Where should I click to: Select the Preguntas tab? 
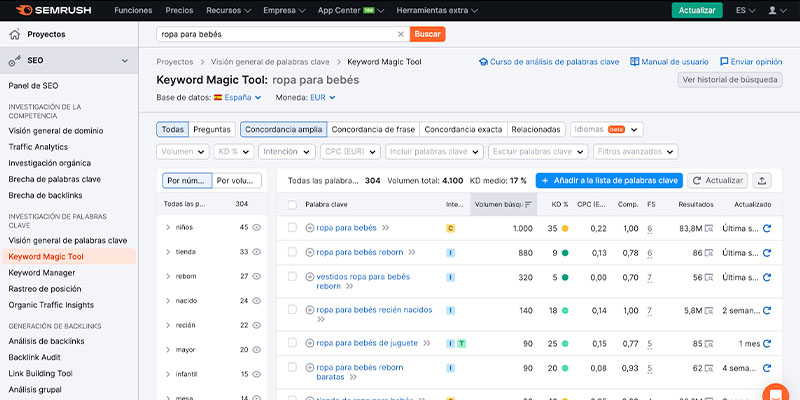point(212,130)
